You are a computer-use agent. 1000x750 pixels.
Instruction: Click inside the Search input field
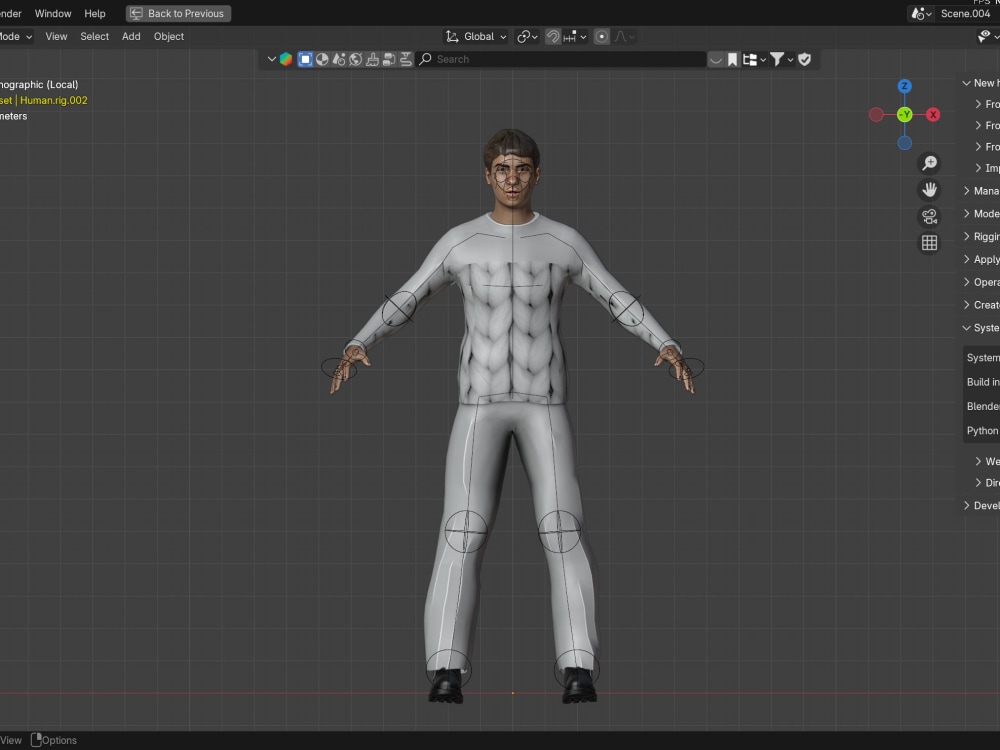(x=561, y=59)
